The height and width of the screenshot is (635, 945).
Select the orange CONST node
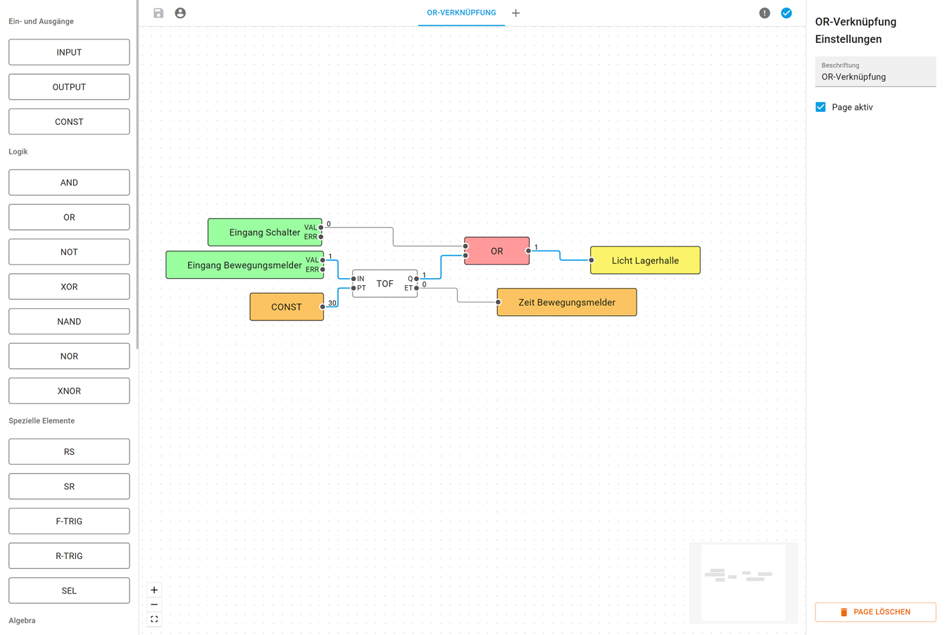(287, 307)
